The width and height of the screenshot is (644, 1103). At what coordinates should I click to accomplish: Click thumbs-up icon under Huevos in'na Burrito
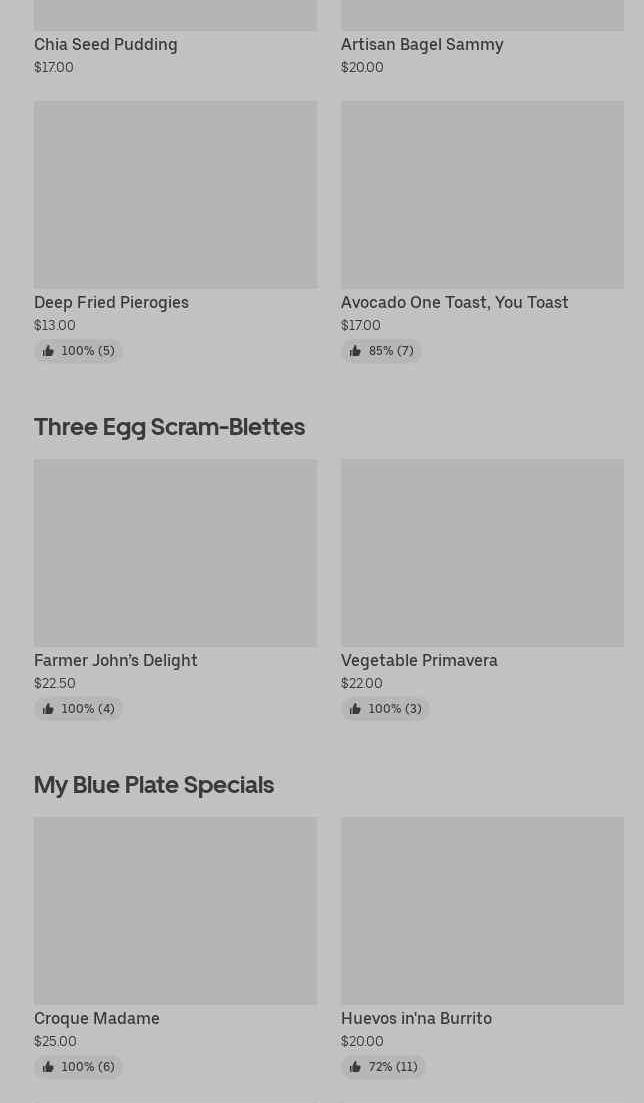tap(355, 1067)
